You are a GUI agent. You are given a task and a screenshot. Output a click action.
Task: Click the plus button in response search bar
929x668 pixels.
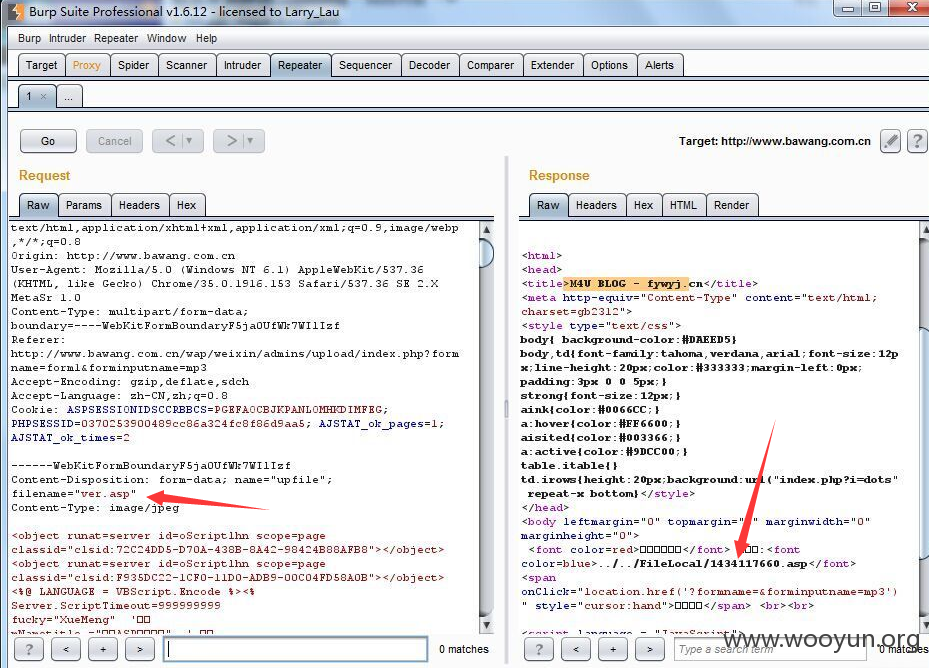click(x=613, y=649)
